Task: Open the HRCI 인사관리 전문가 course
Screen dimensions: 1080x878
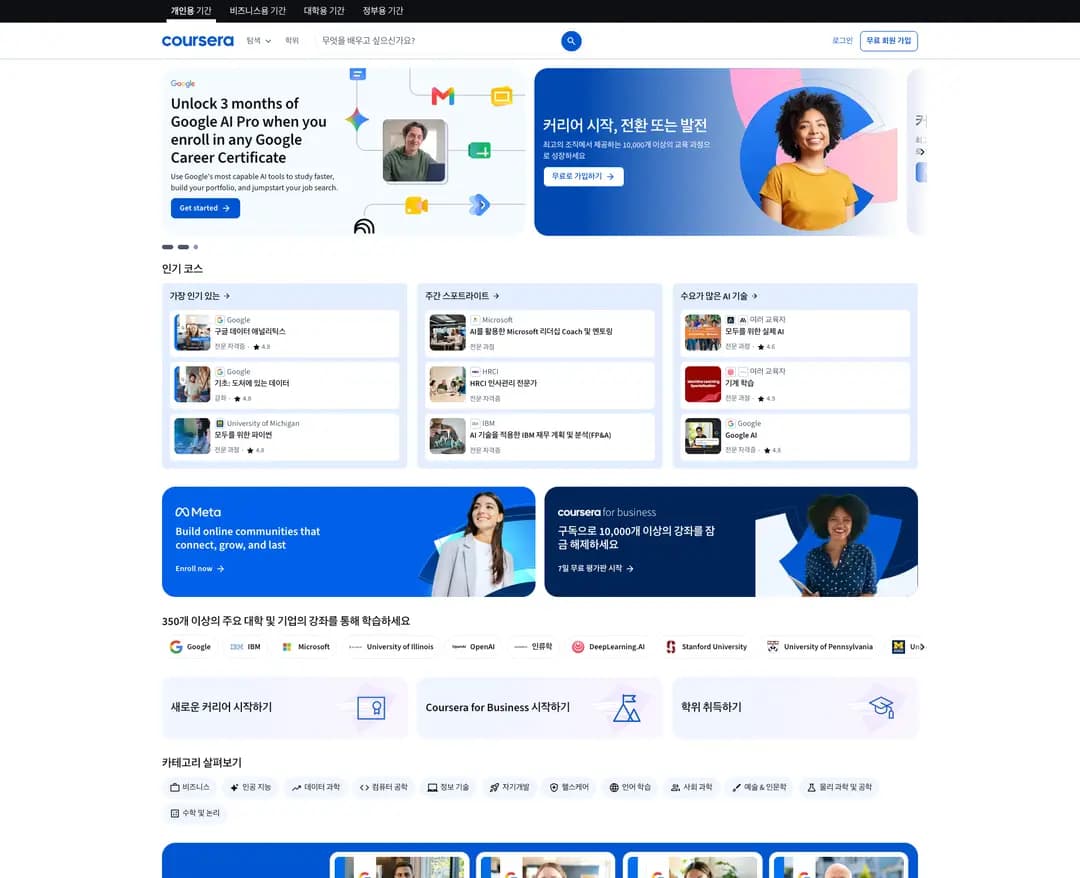Action: click(539, 384)
